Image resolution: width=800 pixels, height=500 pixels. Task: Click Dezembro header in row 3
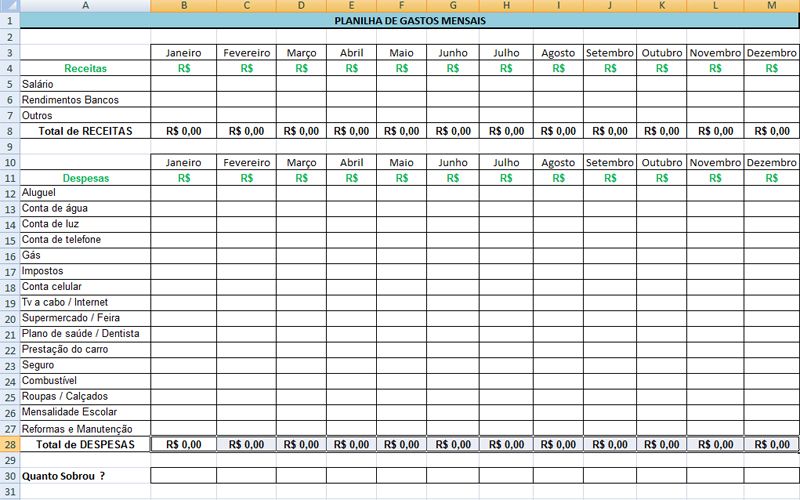[x=771, y=53]
